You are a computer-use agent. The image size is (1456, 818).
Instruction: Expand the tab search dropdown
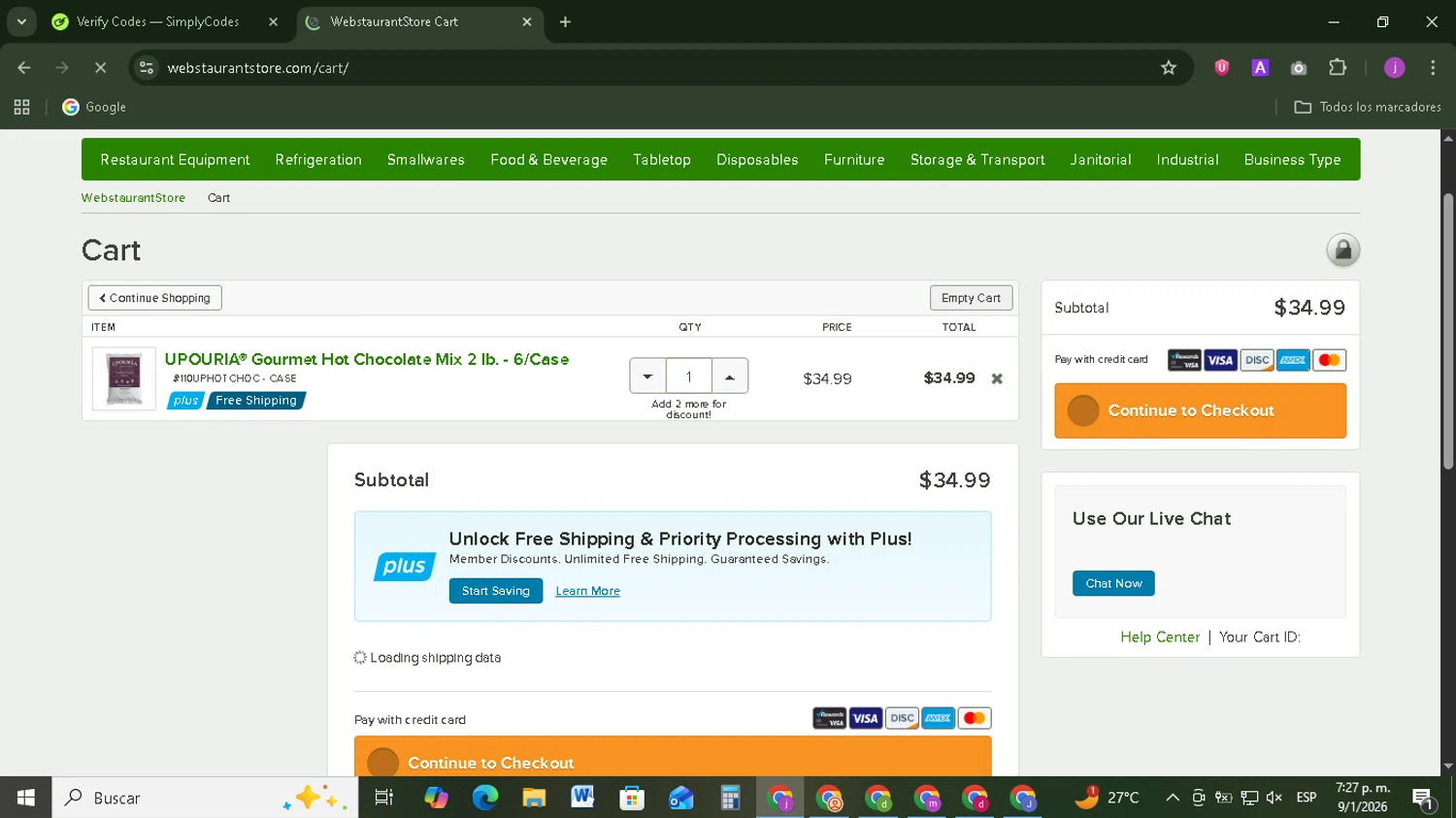pyautogui.click(x=21, y=21)
